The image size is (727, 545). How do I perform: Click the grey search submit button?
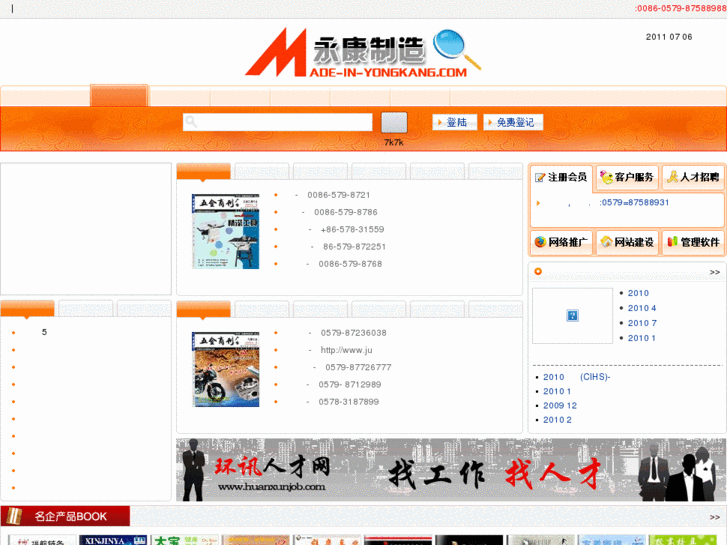pos(394,122)
